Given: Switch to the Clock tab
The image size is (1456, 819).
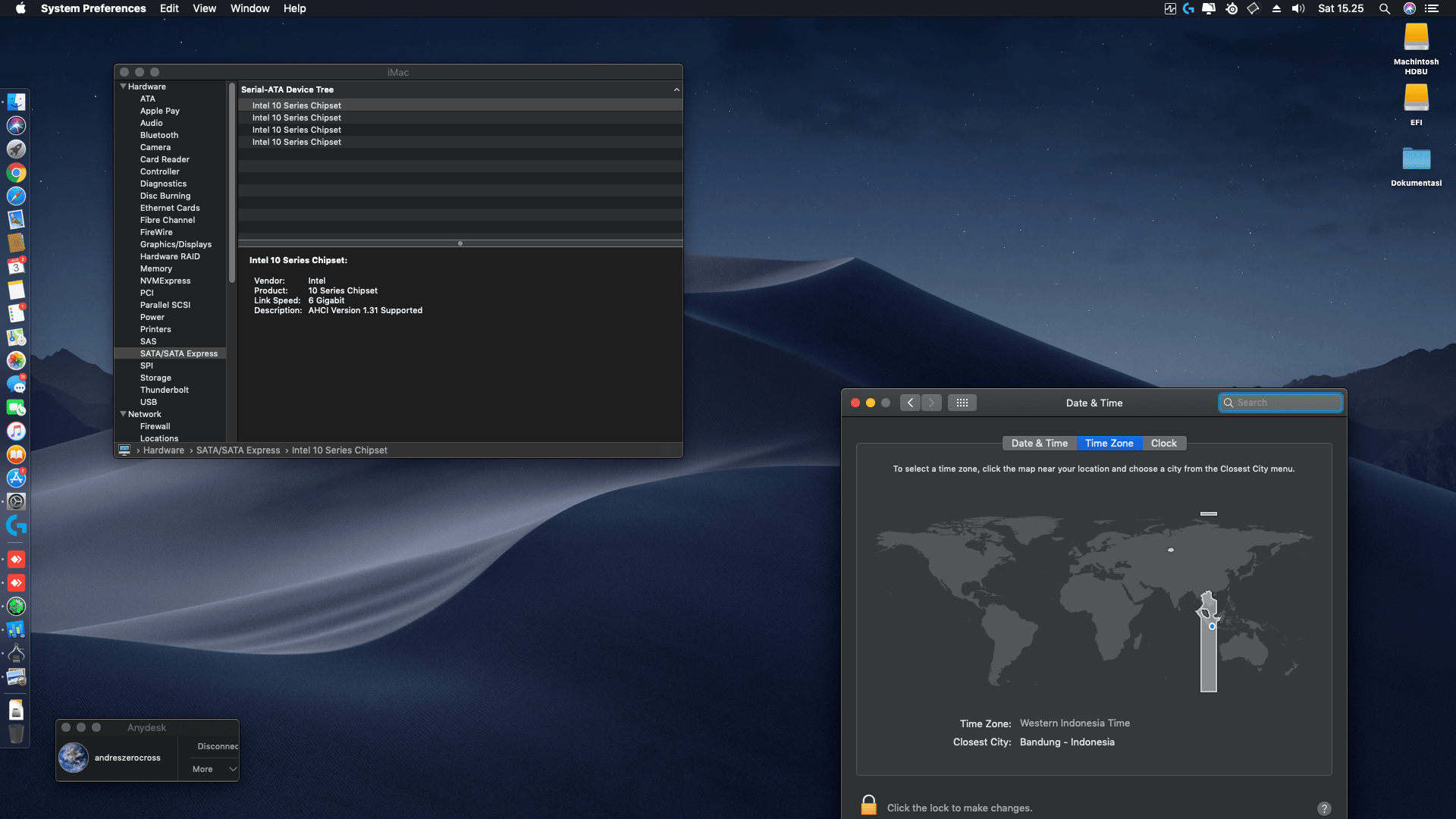Looking at the screenshot, I should point(1163,444).
